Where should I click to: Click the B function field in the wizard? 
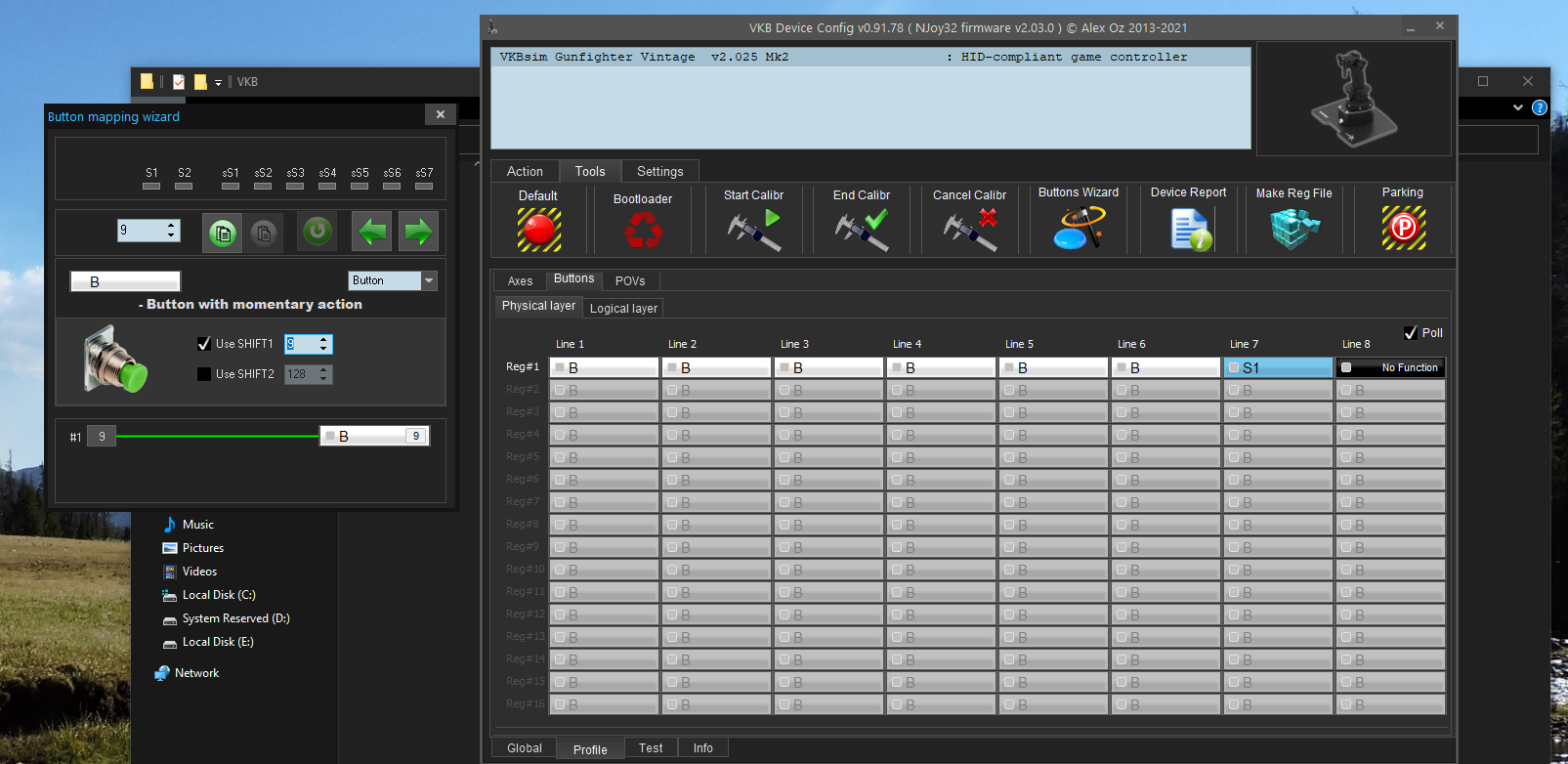coord(125,281)
